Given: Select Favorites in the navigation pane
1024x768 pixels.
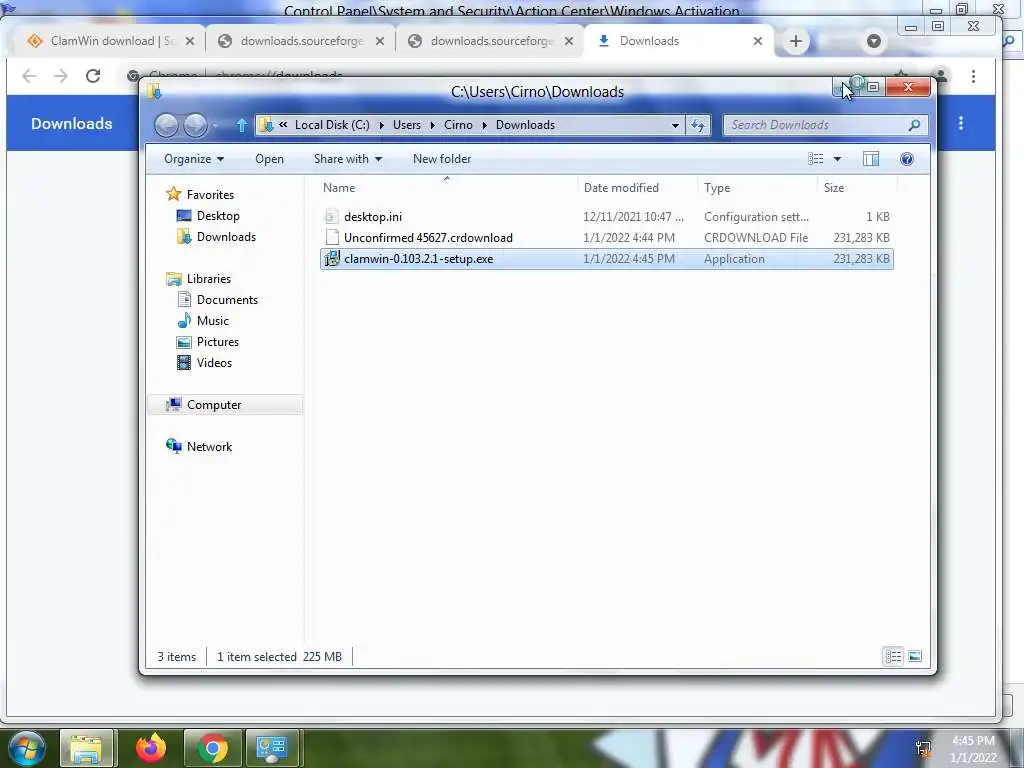Looking at the screenshot, I should [210, 195].
